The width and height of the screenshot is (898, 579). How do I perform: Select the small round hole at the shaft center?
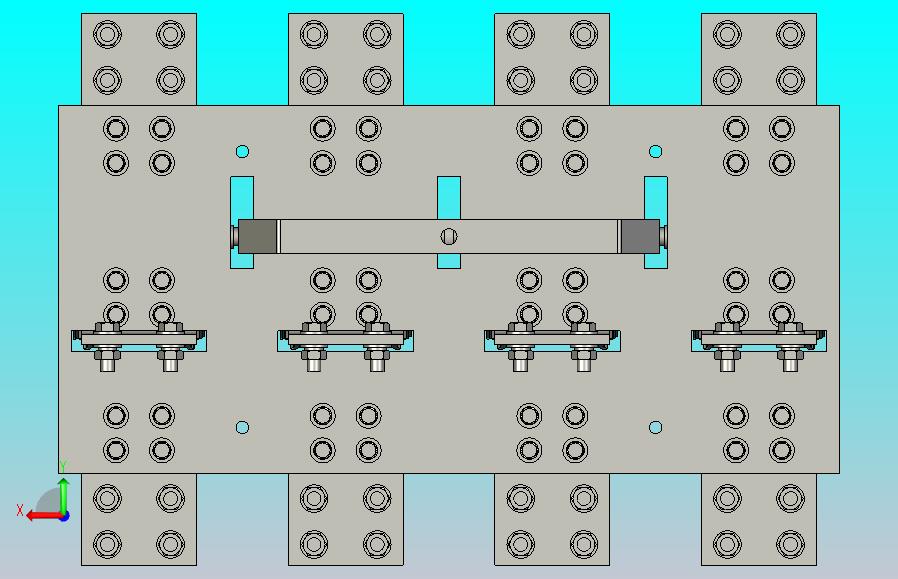(x=449, y=236)
